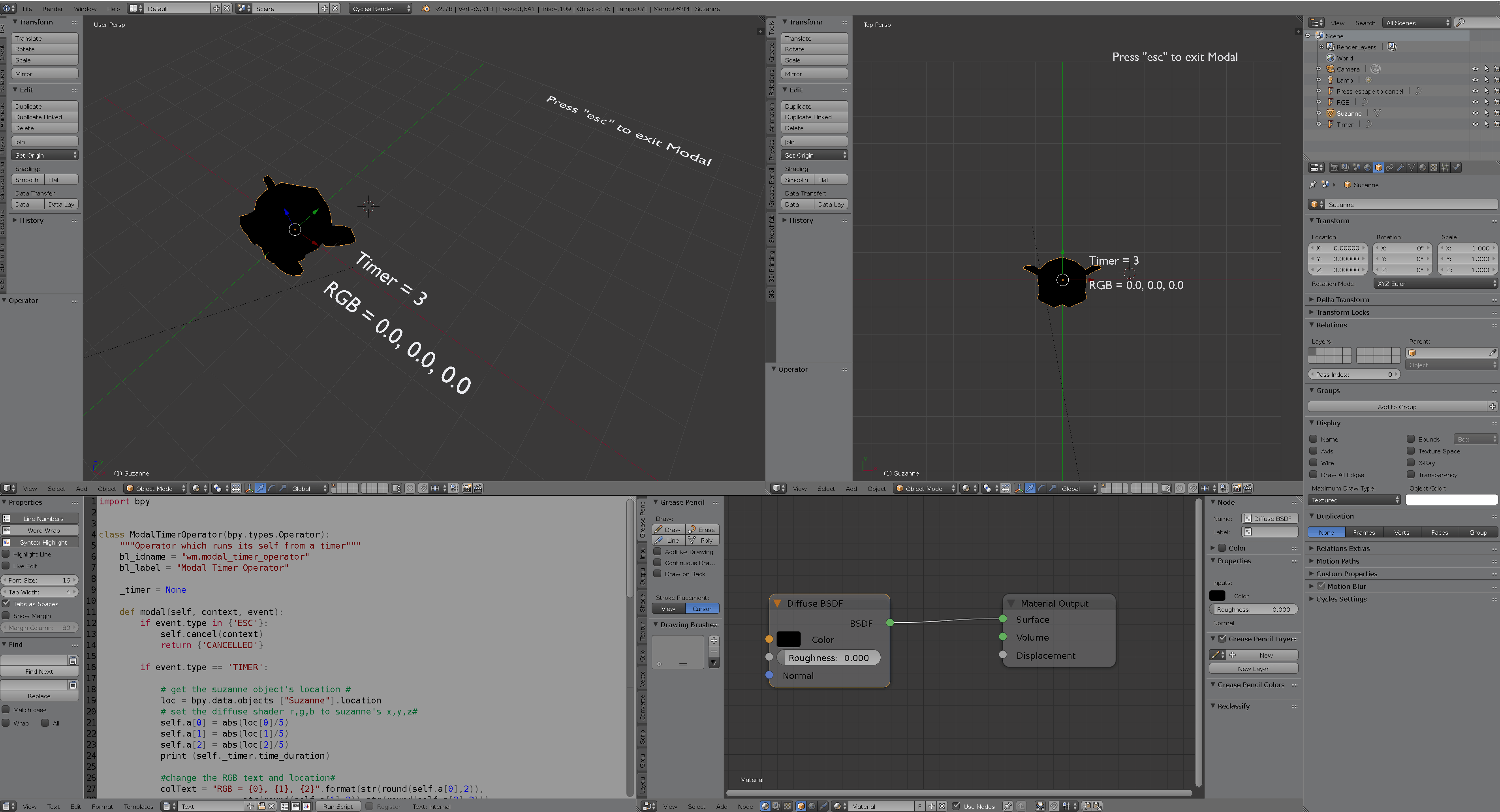Open the Modifiers wrench properties tab
Viewport: 1500px width, 812px height.
click(x=1401, y=168)
